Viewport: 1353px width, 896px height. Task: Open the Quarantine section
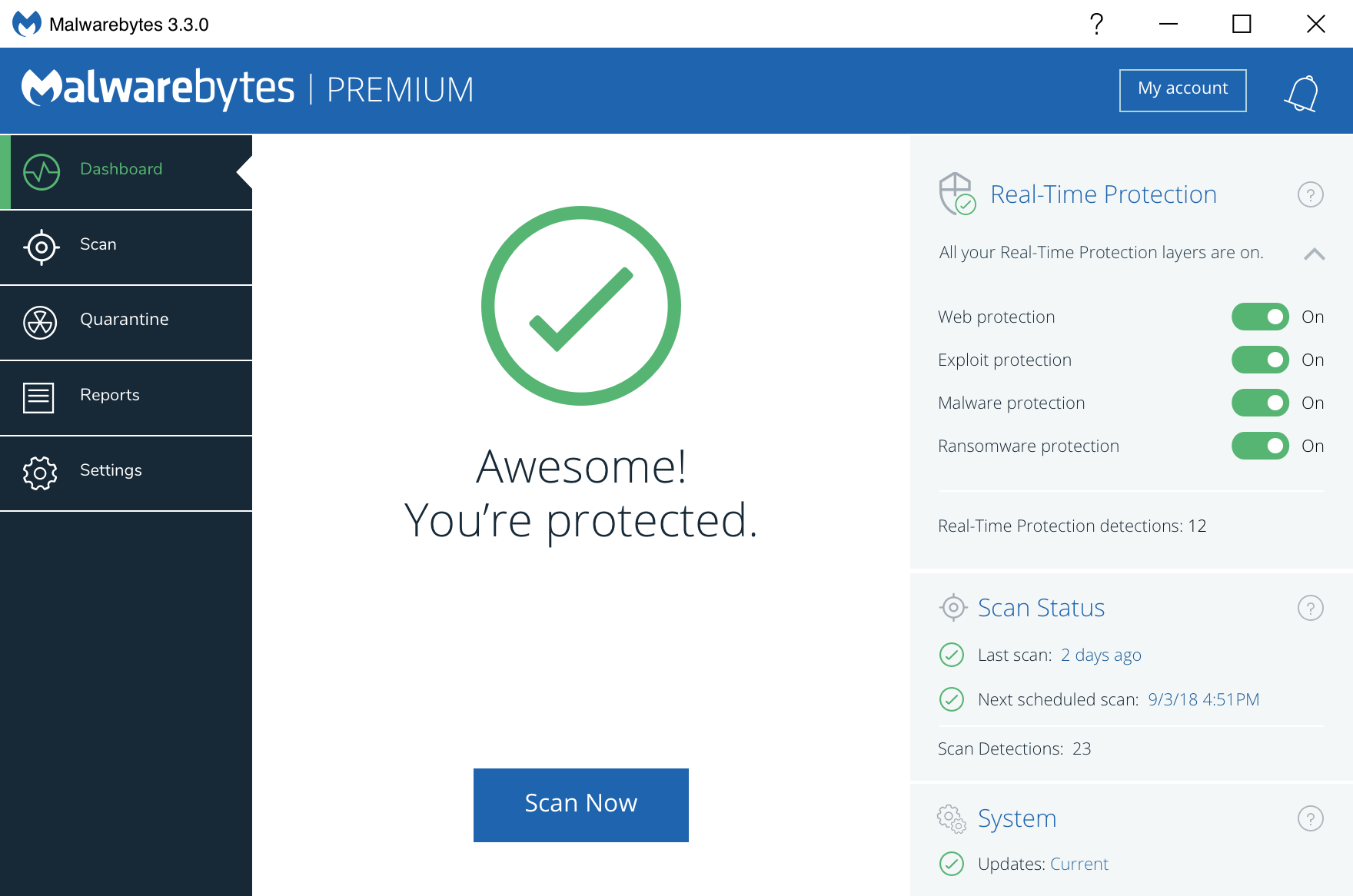pyautogui.click(x=126, y=323)
